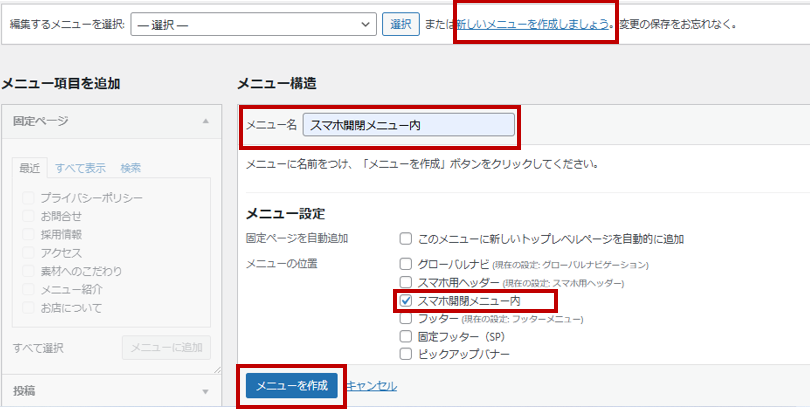Open the 編集するメニューを選択 dropdown

[x=254, y=23]
